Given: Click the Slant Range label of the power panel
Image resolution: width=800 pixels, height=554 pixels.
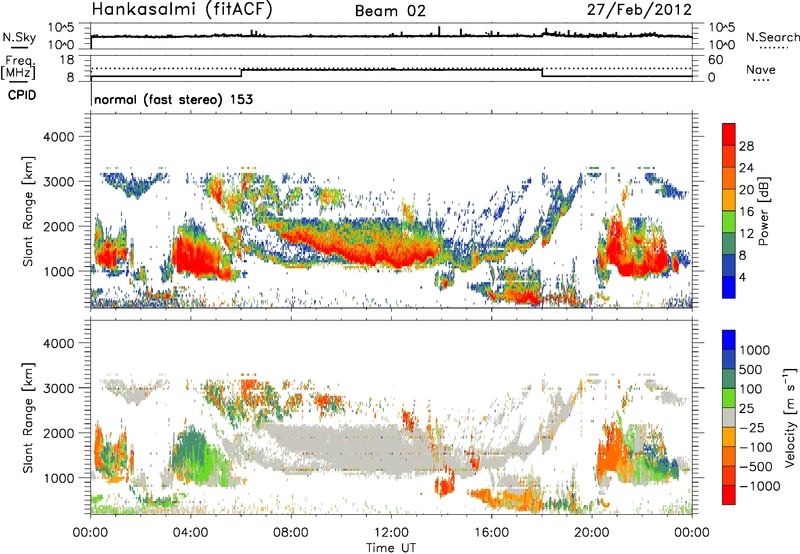Looking at the screenshot, I should coord(28,211).
